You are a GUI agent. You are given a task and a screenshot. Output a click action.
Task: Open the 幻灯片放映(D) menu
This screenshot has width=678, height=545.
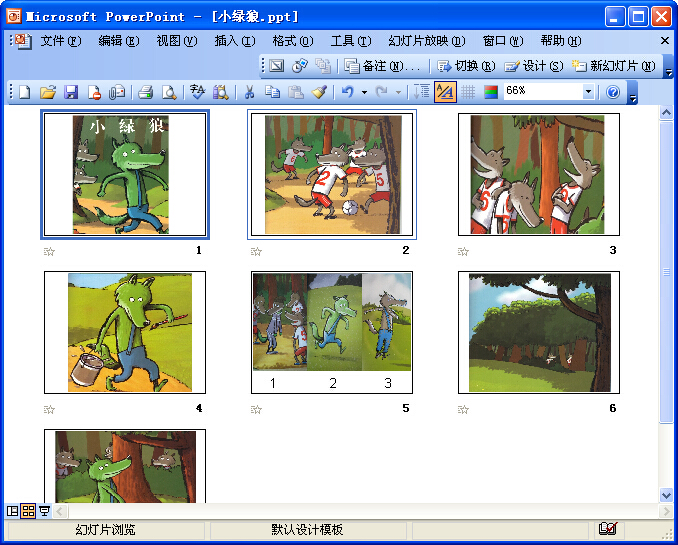[x=426, y=41]
